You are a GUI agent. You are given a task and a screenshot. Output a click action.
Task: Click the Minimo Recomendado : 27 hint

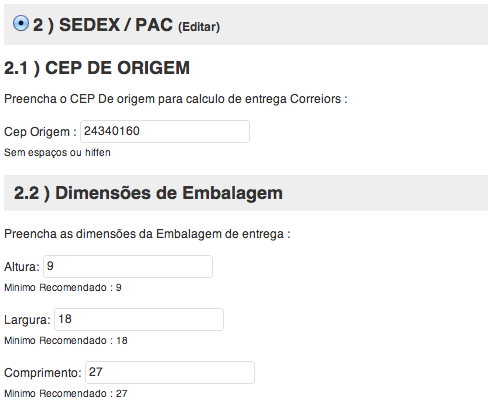point(66,393)
